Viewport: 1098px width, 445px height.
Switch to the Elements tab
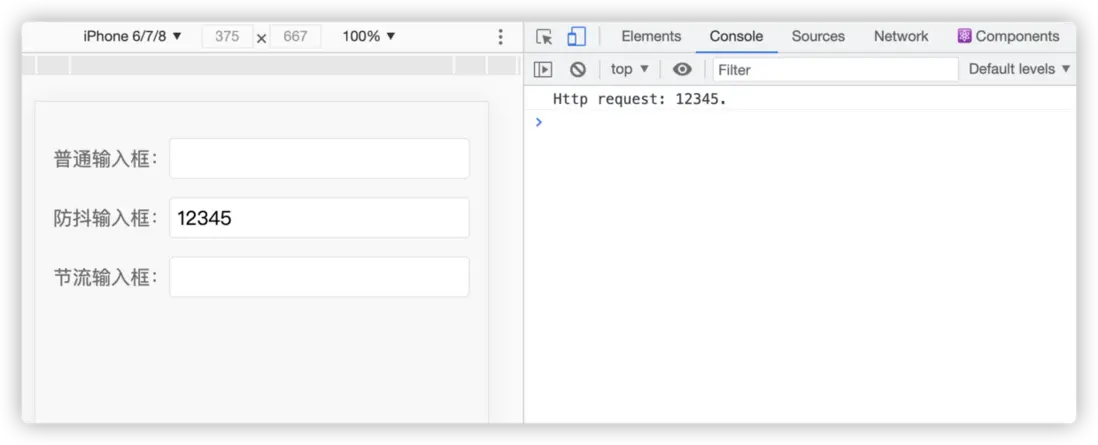pos(651,36)
